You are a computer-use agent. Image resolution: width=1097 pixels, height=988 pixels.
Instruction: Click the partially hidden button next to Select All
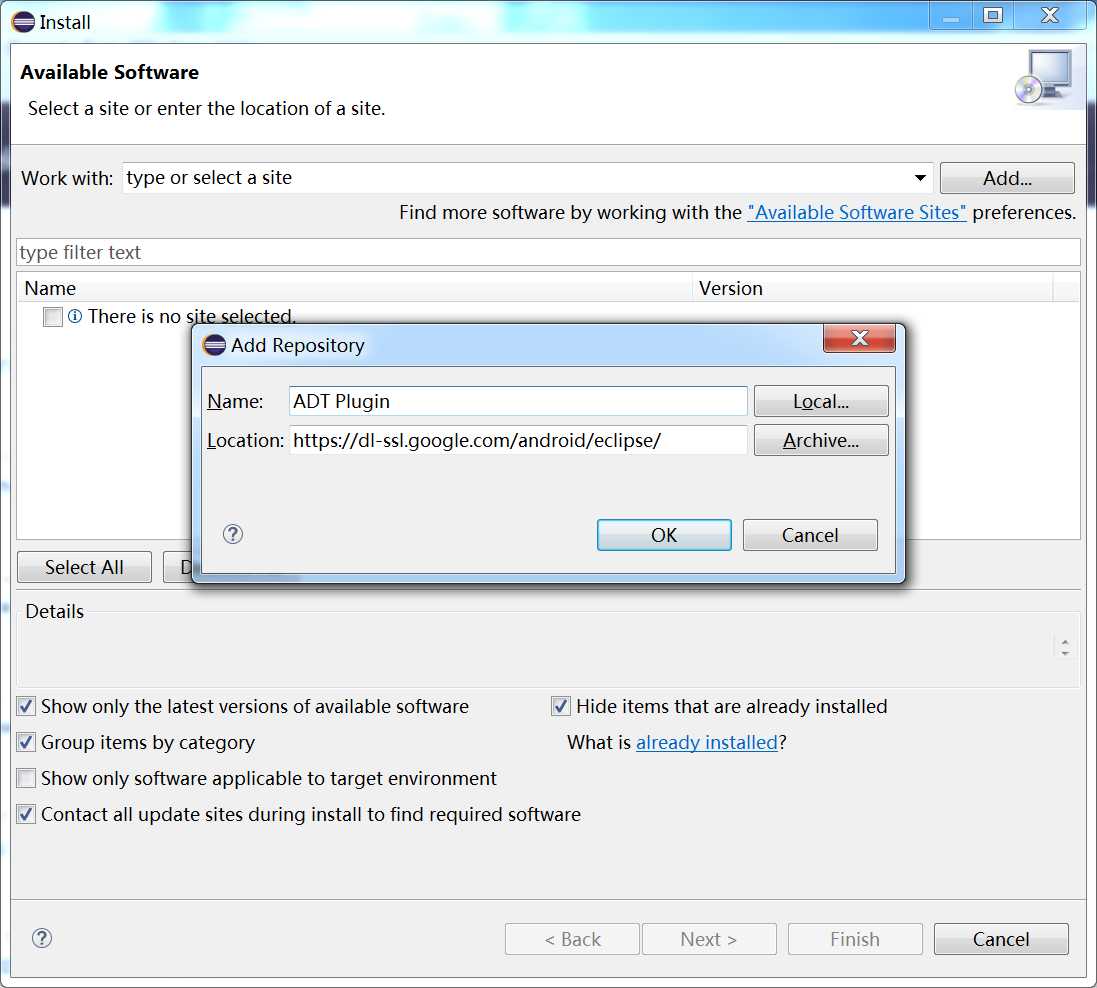(178, 567)
